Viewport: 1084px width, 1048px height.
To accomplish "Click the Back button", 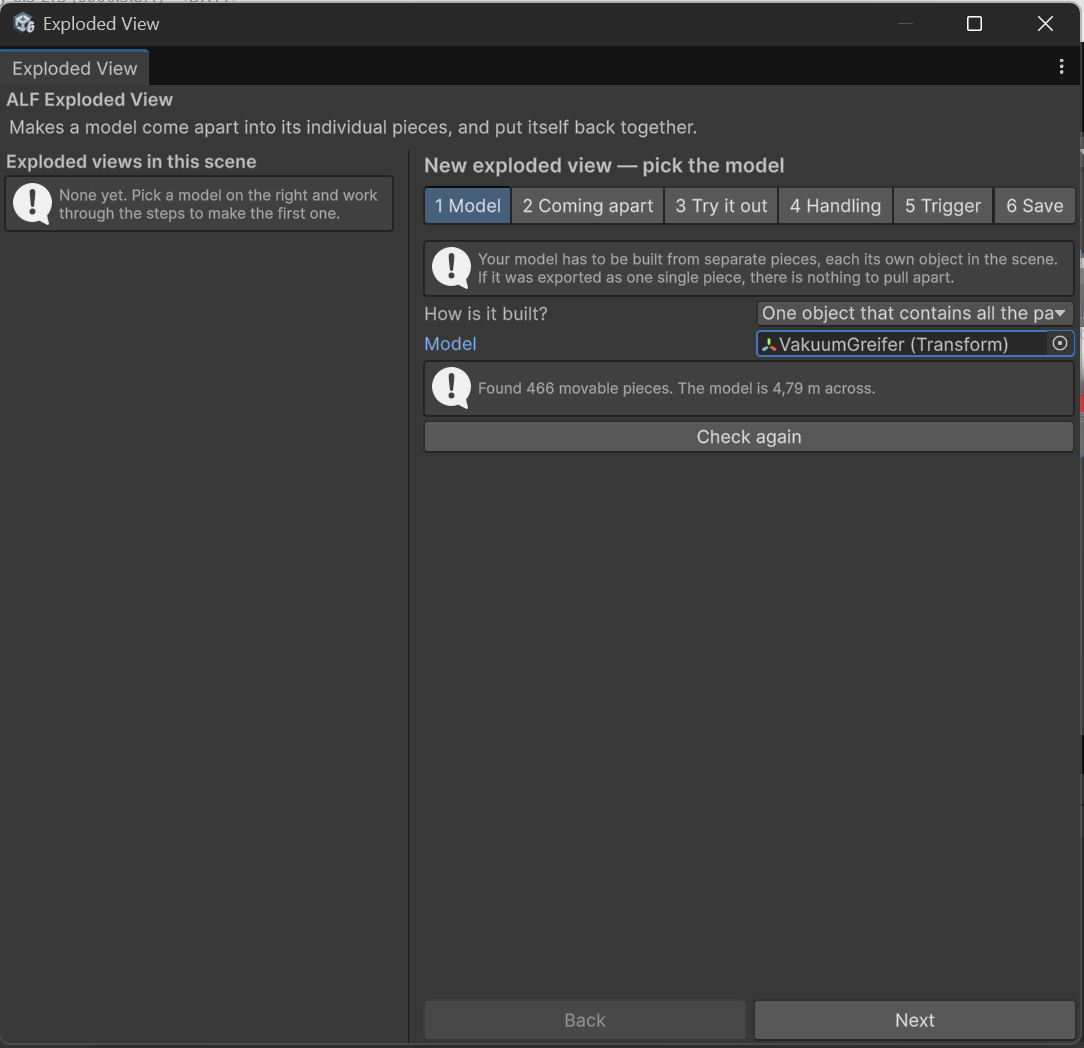I will (x=585, y=1020).
